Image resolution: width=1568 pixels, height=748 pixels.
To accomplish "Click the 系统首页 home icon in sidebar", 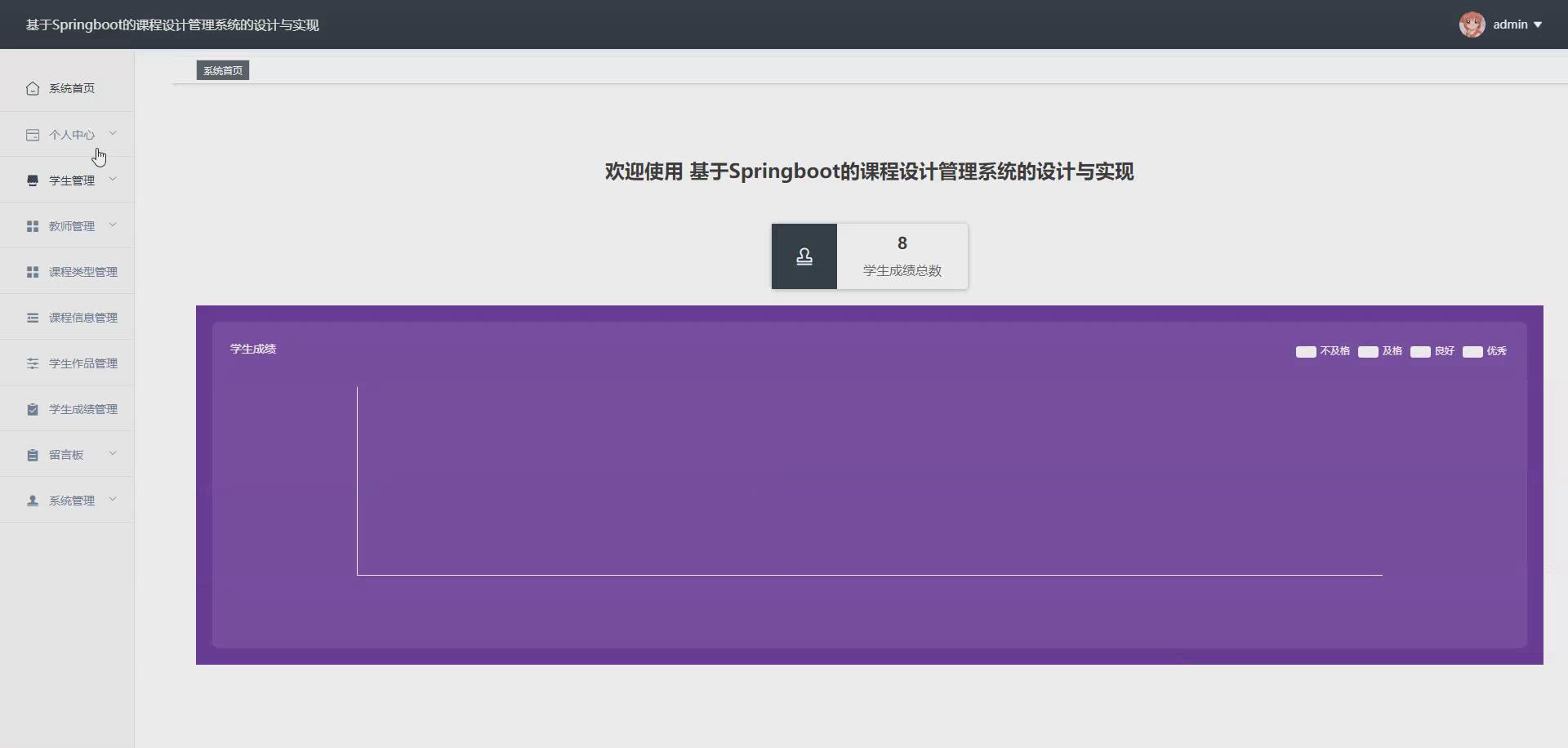I will tap(33, 88).
